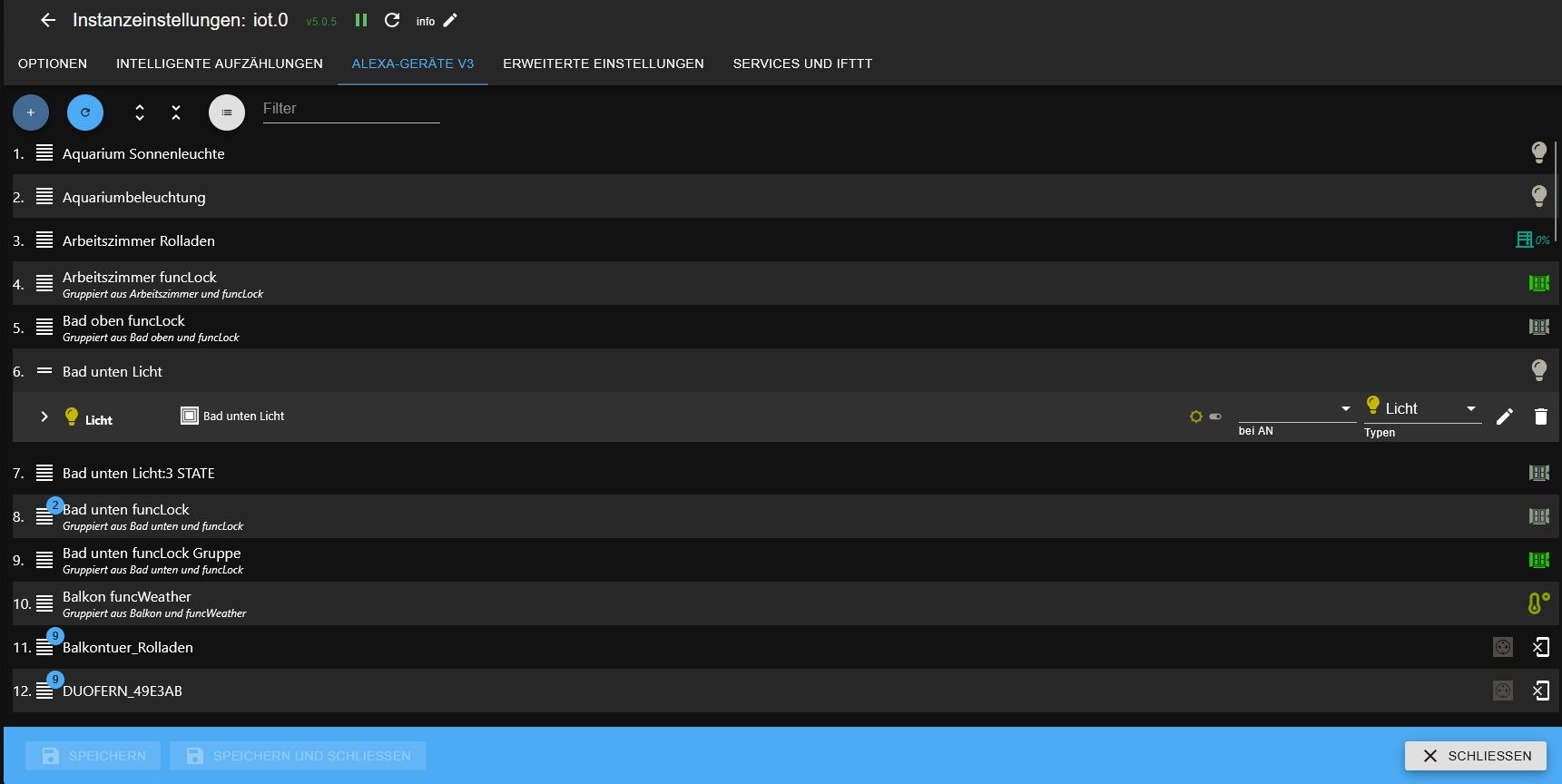Screen dimensions: 1562x784
Task: Expand the DUOFERN_49E3AB row
Action: pos(44,691)
